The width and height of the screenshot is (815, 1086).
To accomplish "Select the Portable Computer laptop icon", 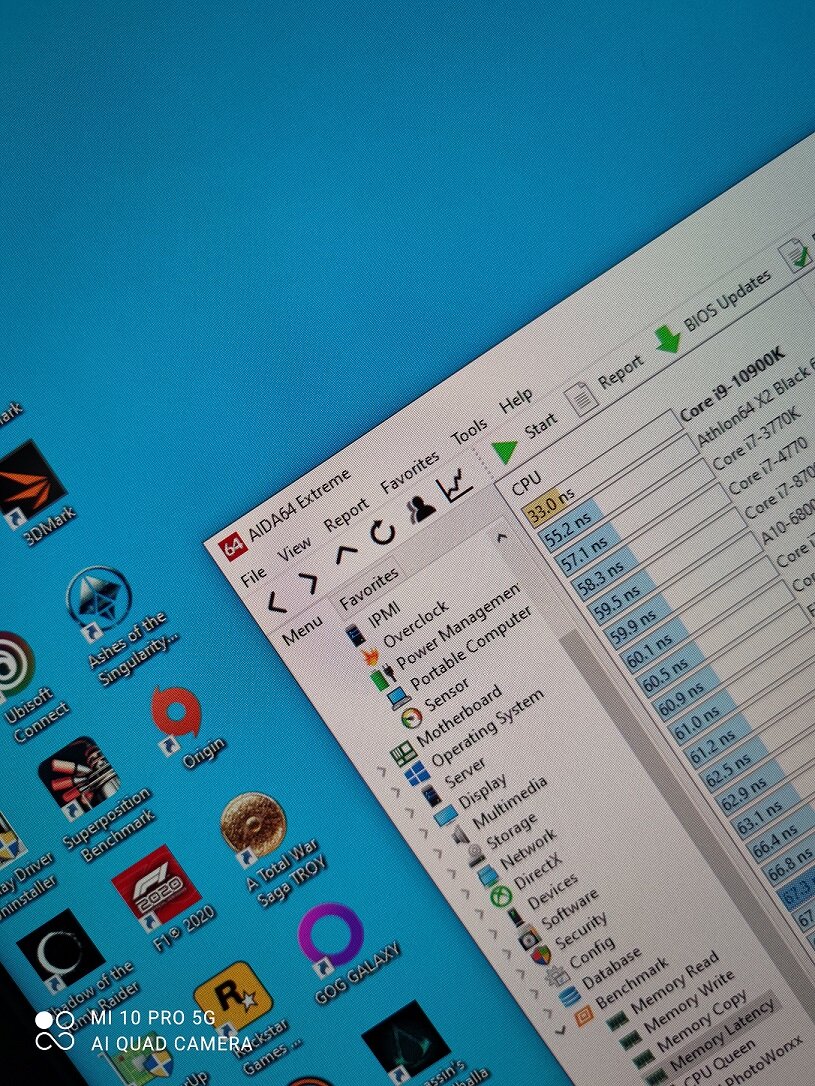I will (399, 698).
